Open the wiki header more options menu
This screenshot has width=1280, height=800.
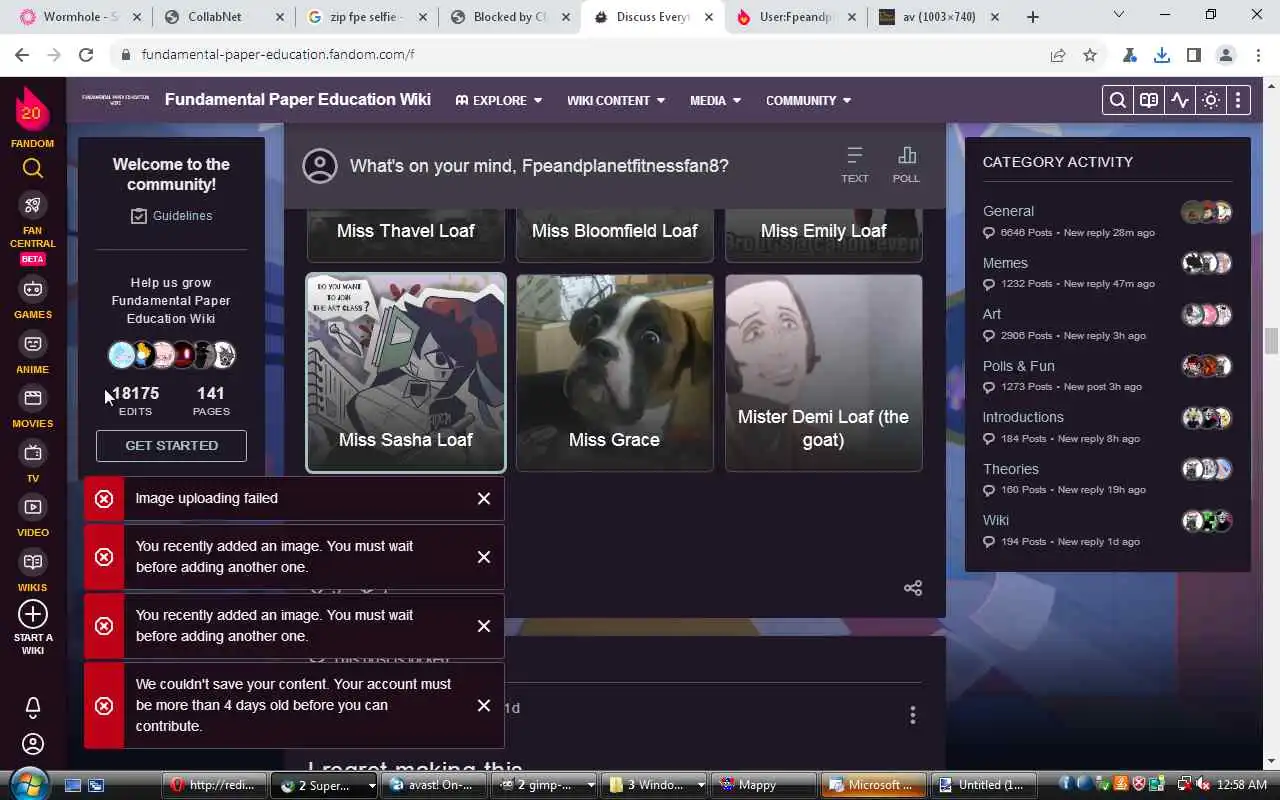pos(1238,100)
